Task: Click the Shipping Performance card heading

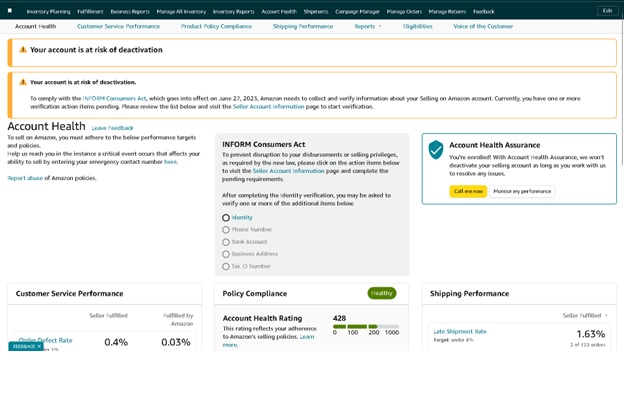Action: tap(469, 294)
